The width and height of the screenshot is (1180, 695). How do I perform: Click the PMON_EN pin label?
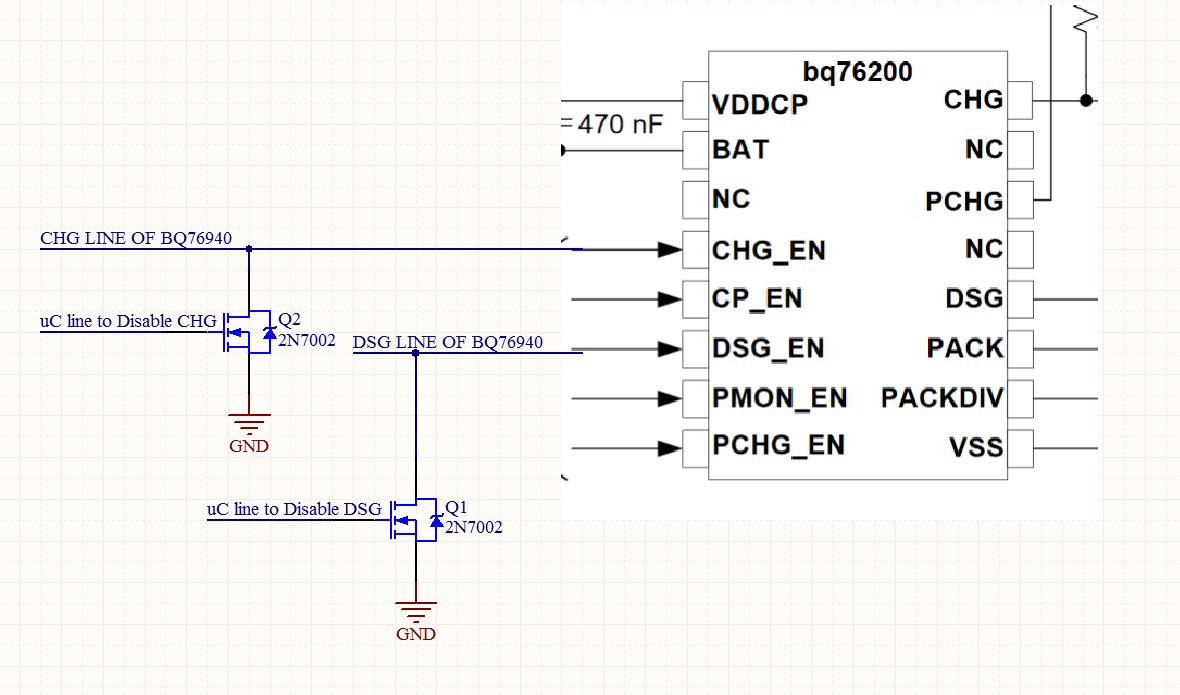780,398
